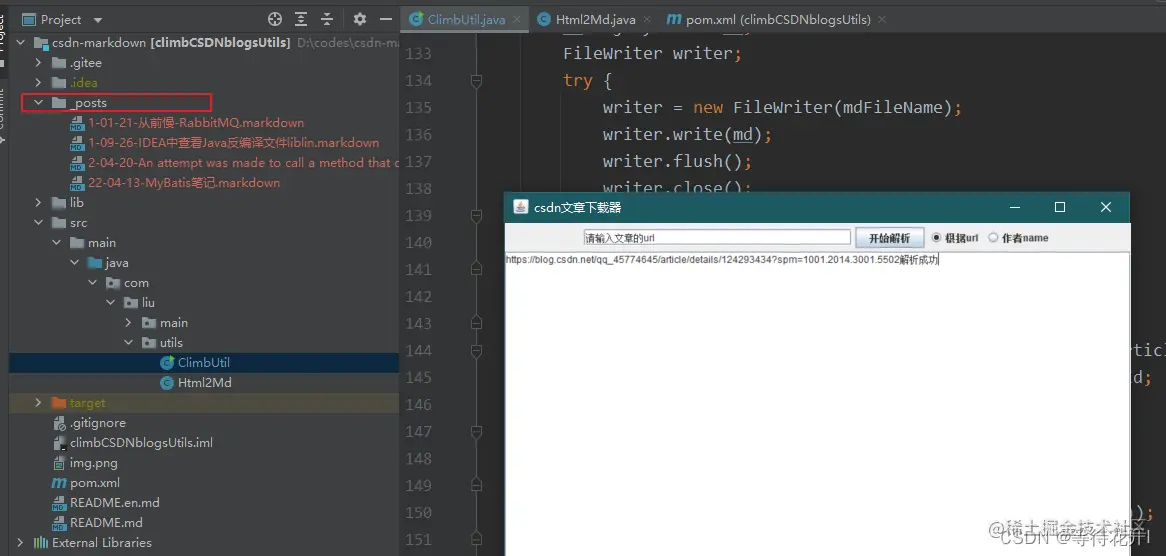
Task: Click the 开始解析 button
Action: (889, 238)
